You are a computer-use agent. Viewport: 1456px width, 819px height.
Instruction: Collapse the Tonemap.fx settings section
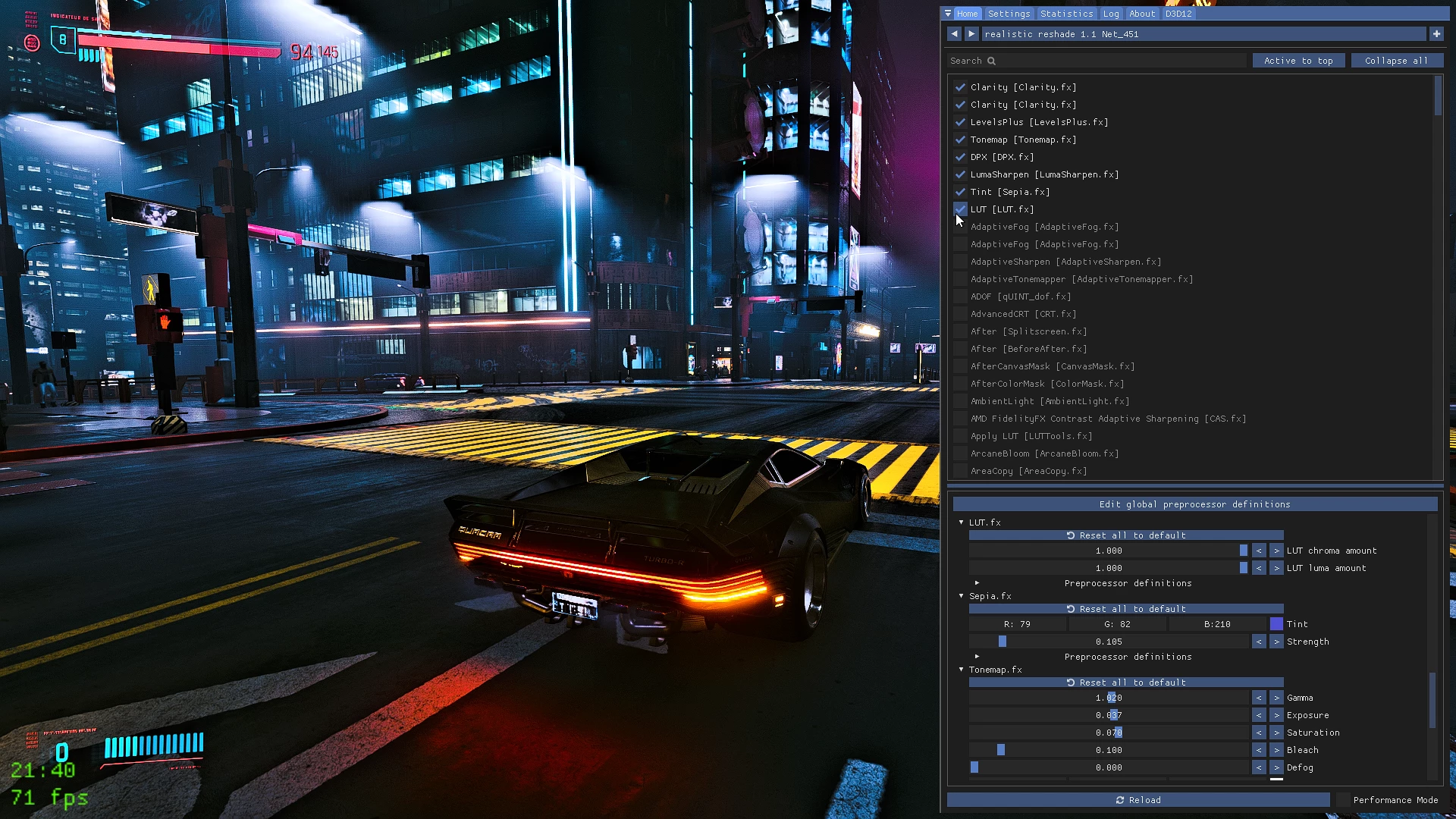(961, 670)
